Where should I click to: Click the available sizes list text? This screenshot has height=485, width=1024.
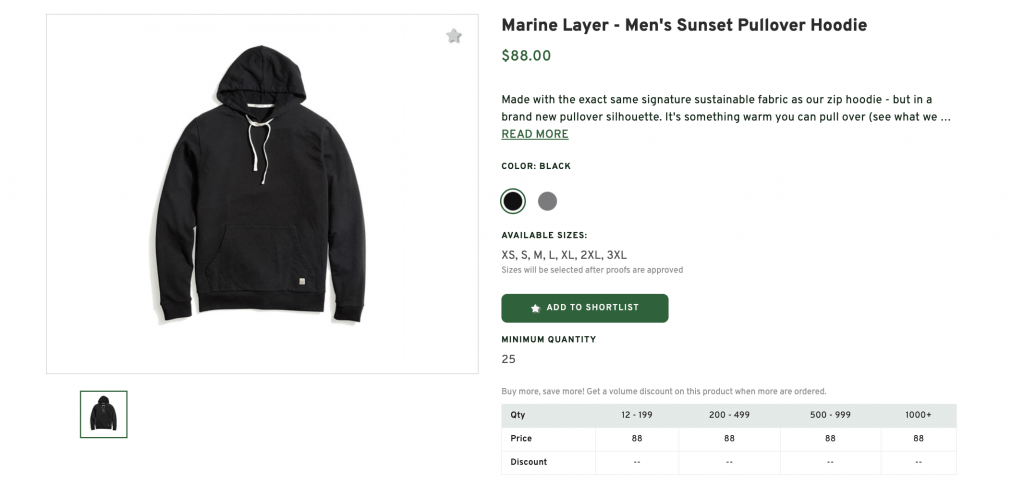click(x=564, y=255)
